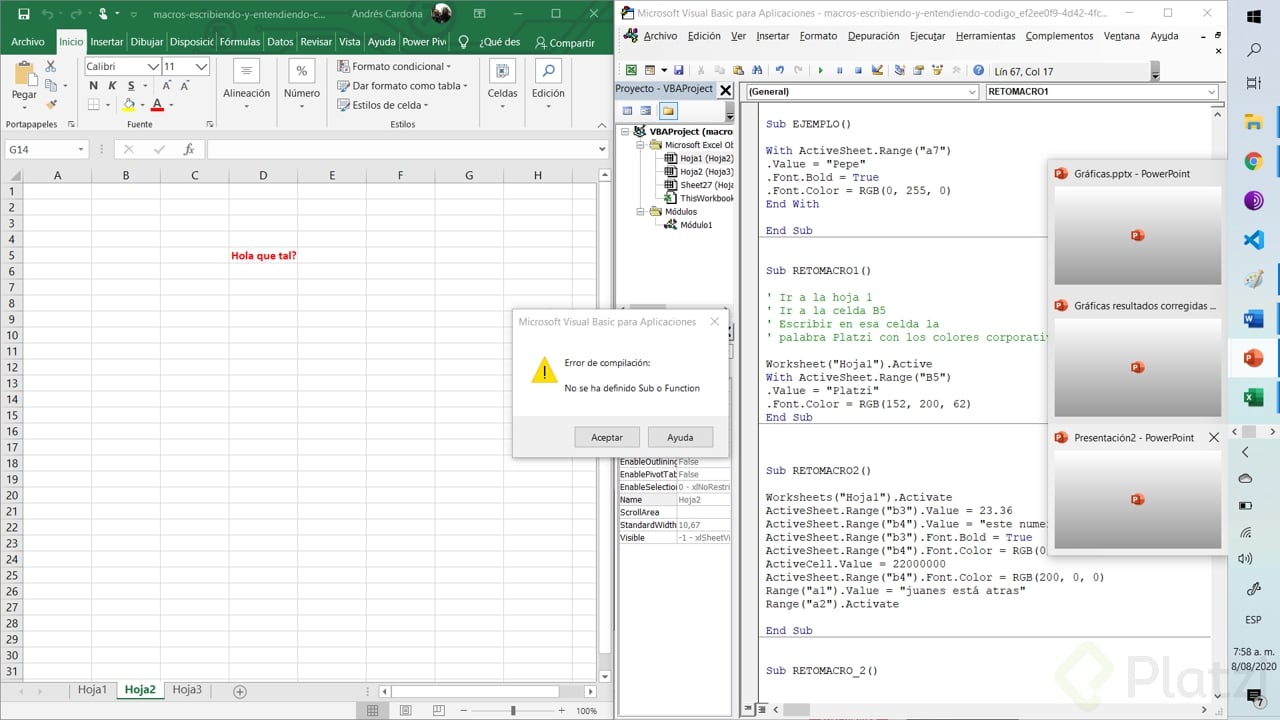The height and width of the screenshot is (720, 1280).
Task: Switch to the Hoja1 sheet tab
Action: 92,690
